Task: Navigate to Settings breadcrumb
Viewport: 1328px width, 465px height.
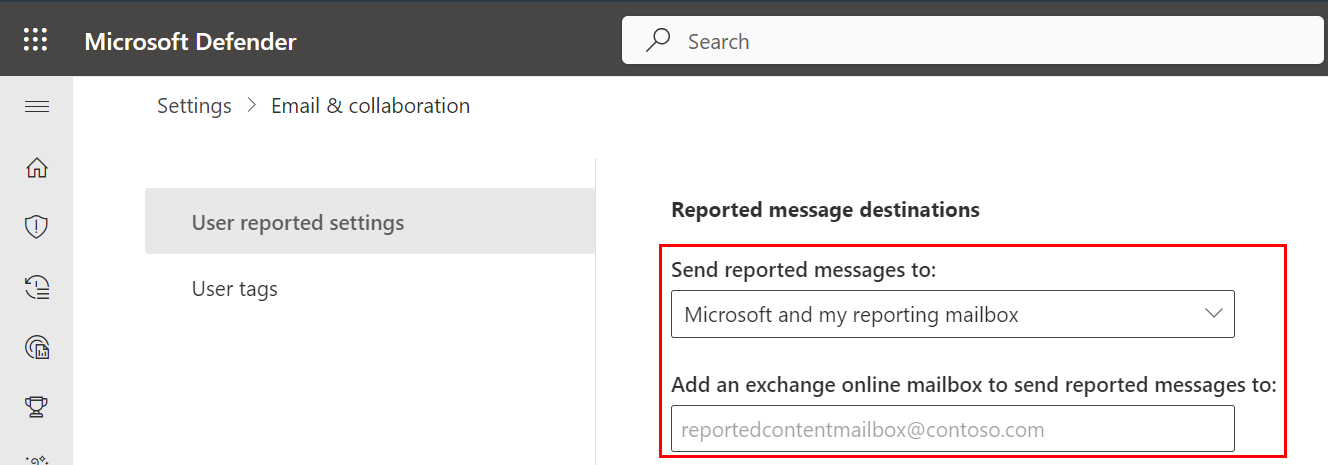Action: point(194,105)
